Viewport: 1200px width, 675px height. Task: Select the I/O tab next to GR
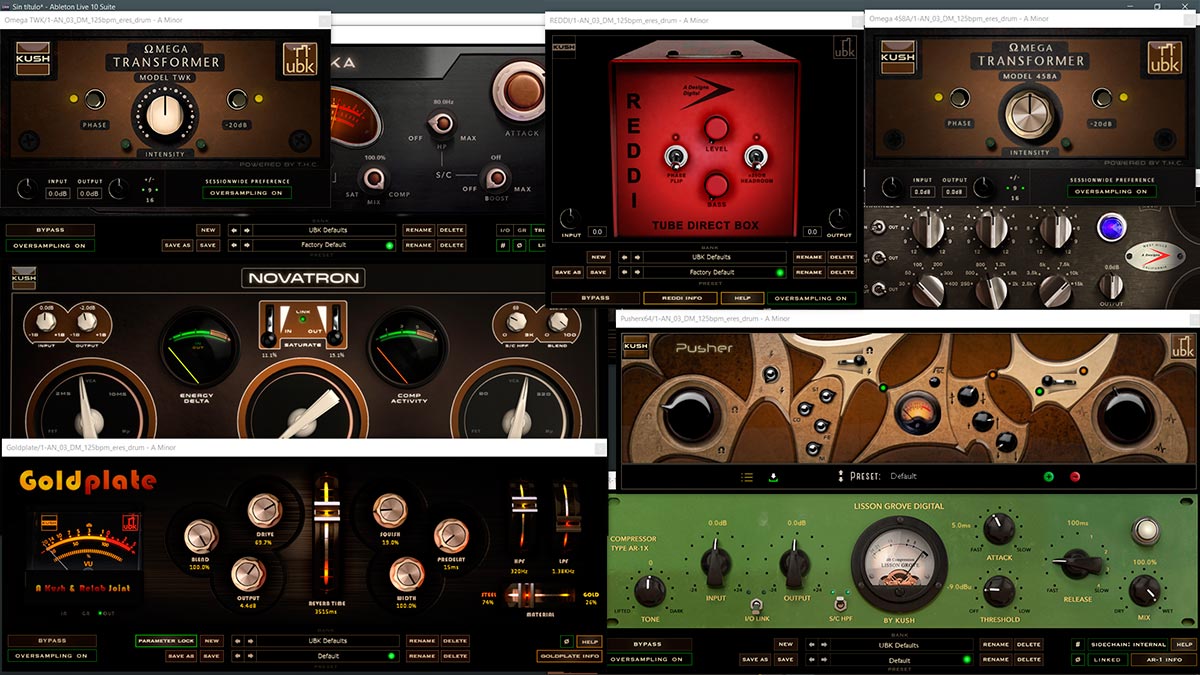pos(504,230)
